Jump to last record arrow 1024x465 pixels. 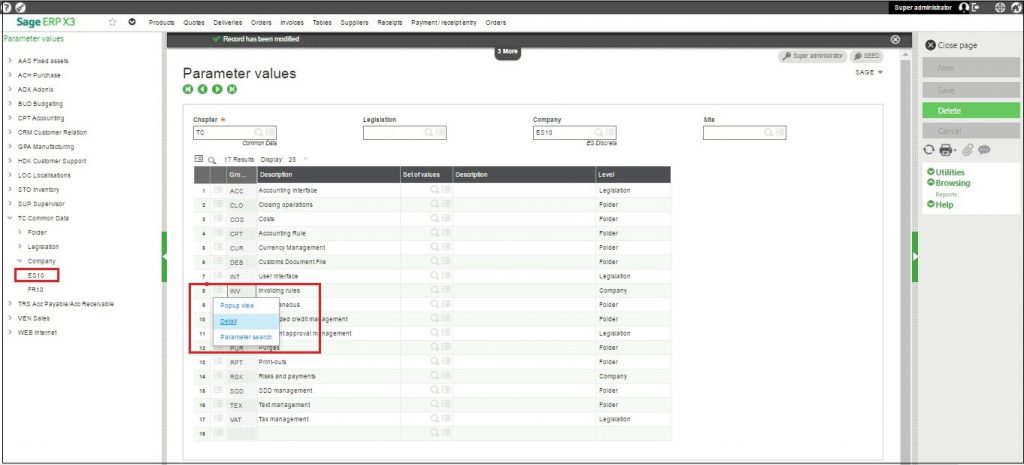tap(231, 89)
